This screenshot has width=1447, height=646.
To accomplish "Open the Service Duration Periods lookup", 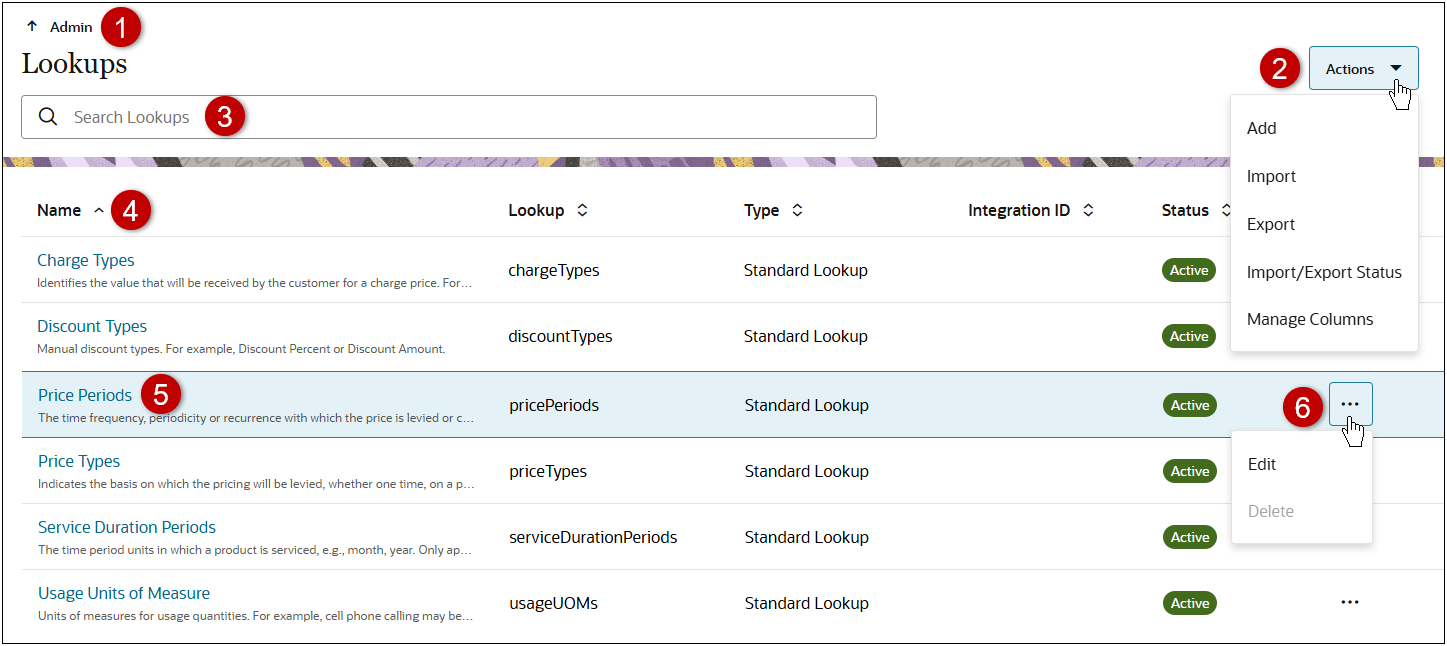I will 126,526.
